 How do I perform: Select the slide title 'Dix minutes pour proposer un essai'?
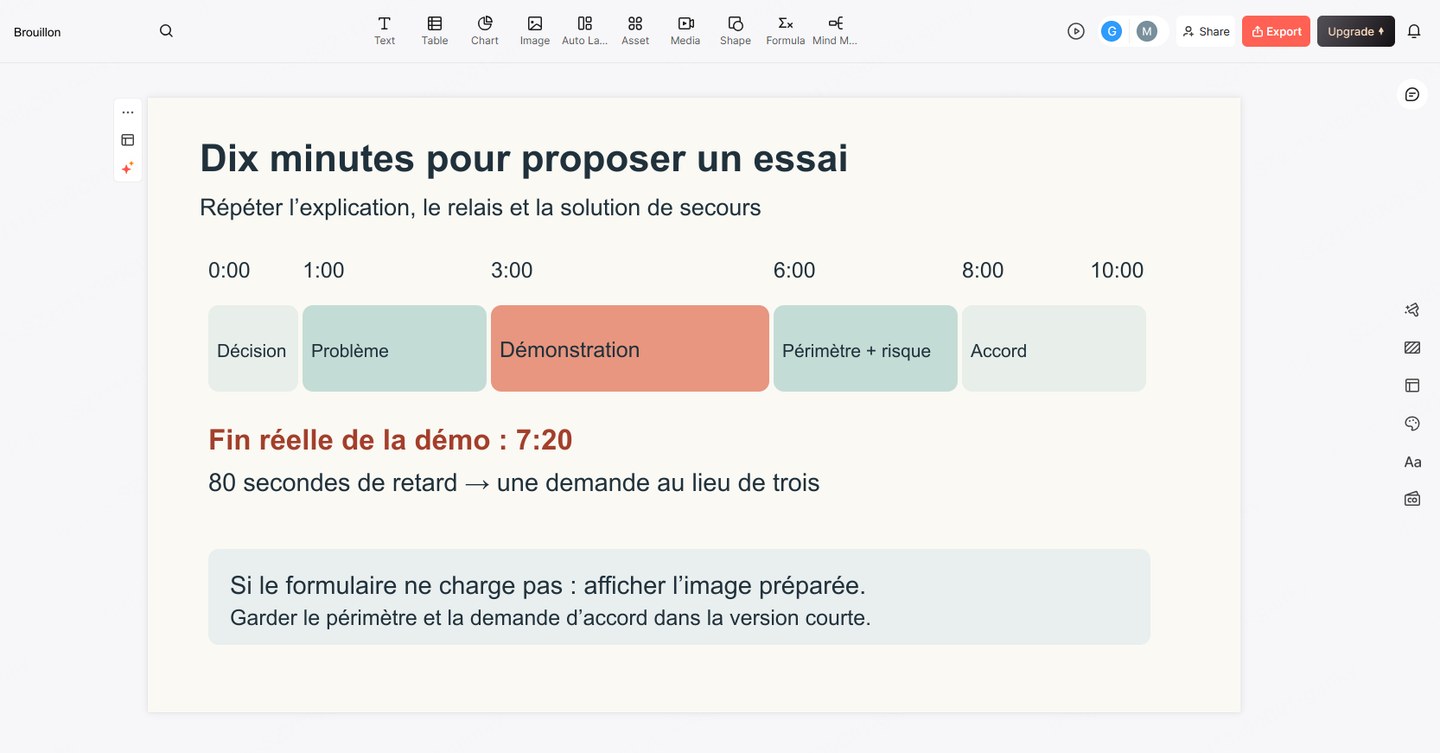(524, 158)
